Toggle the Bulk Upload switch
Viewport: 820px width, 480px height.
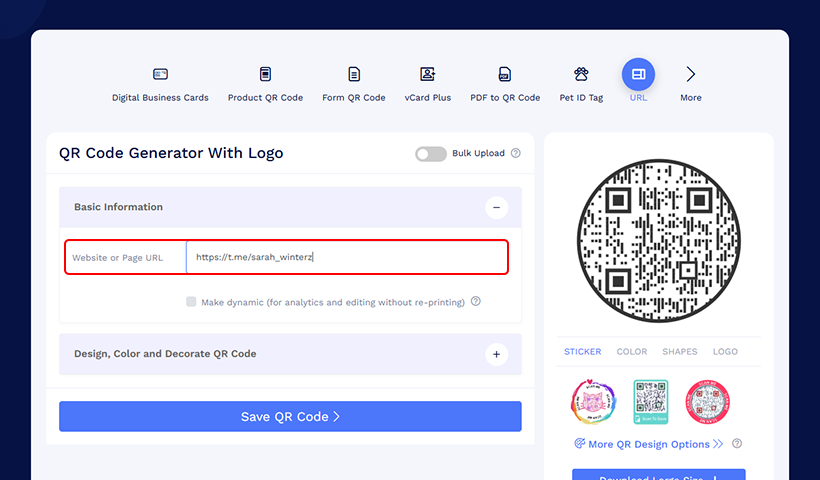tap(431, 154)
